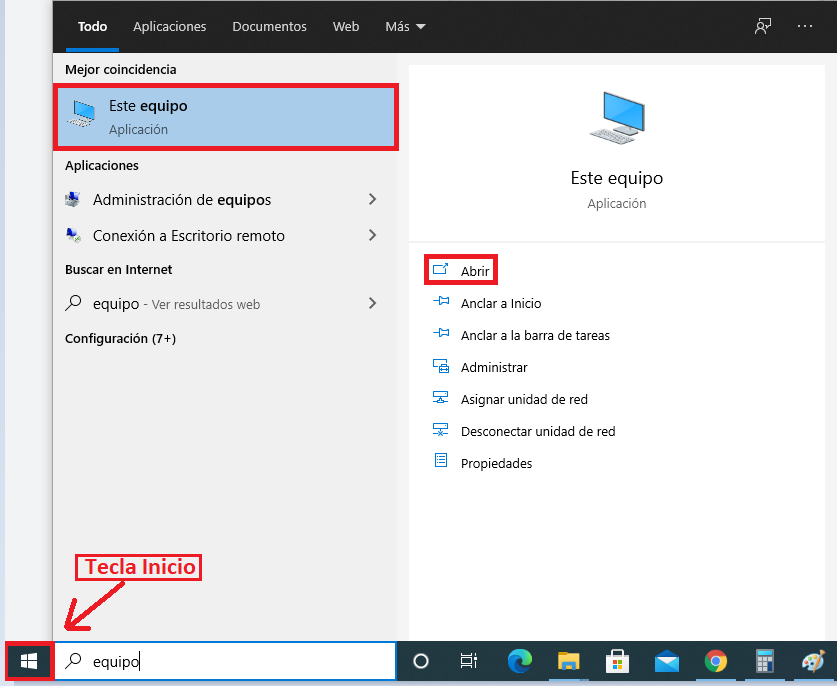The image size is (837, 686).
Task: Open File Explorer from the taskbar
Action: coord(568,661)
